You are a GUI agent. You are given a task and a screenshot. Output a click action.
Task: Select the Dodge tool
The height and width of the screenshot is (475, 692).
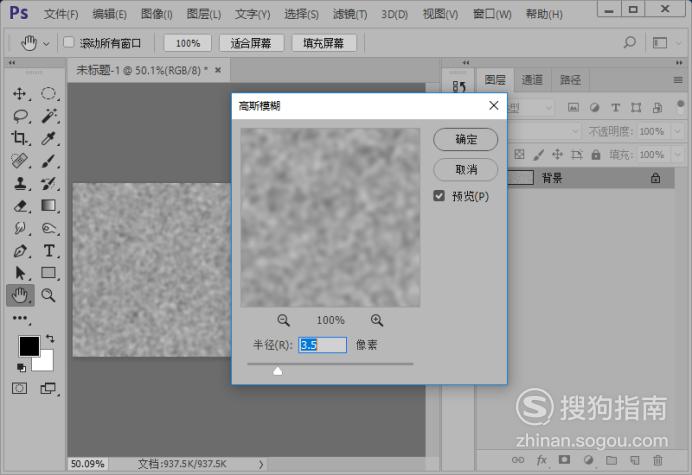[x=48, y=228]
